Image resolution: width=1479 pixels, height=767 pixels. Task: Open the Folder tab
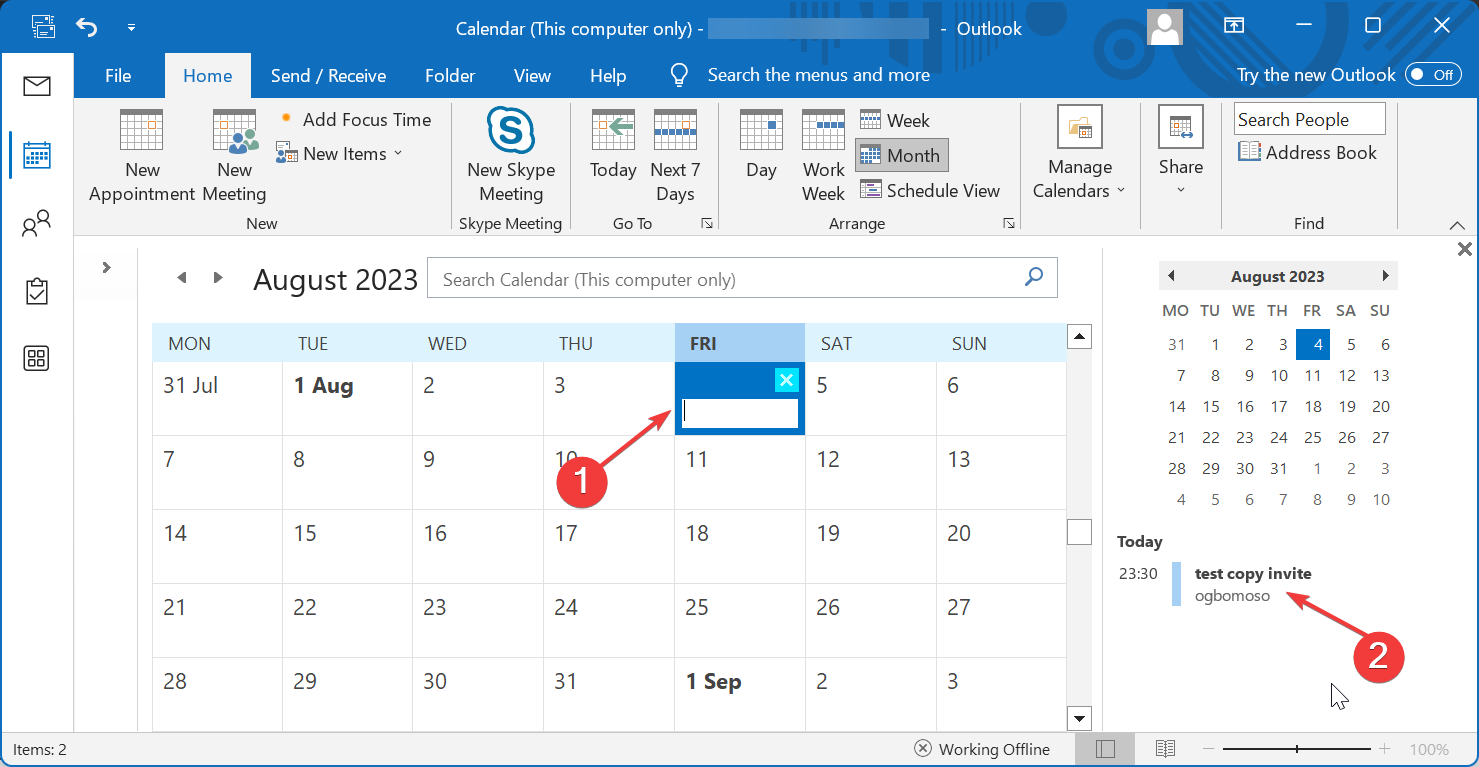tap(450, 75)
